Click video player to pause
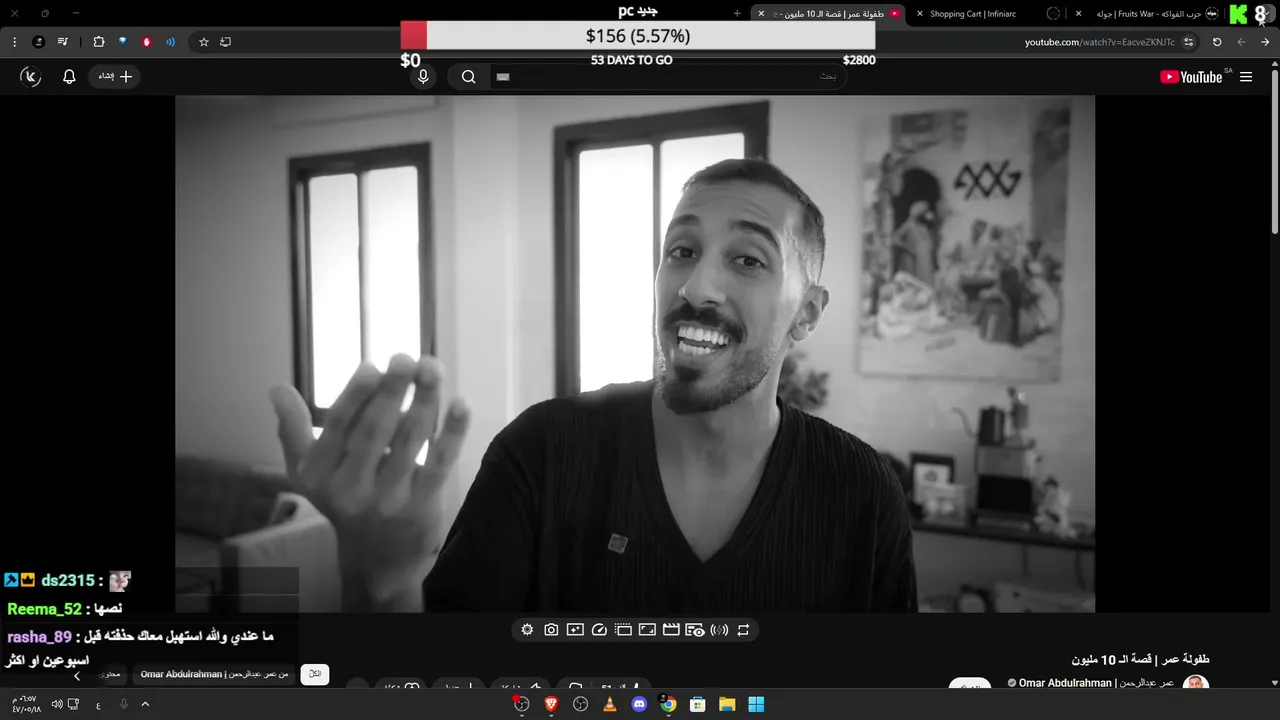1280x720 pixels. pyautogui.click(x=635, y=353)
